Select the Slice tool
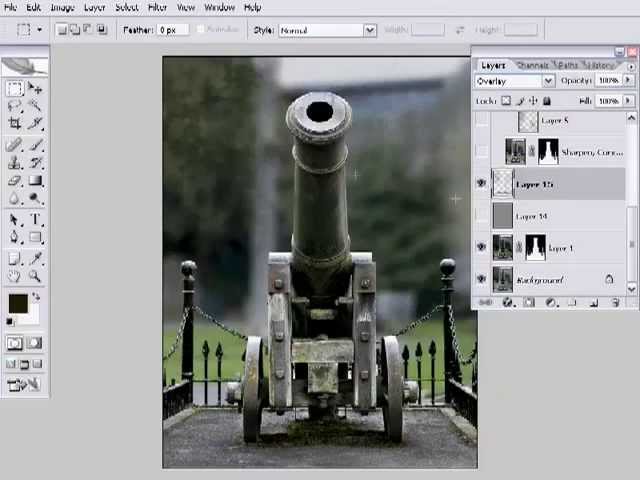640x480 pixels. [x=36, y=123]
